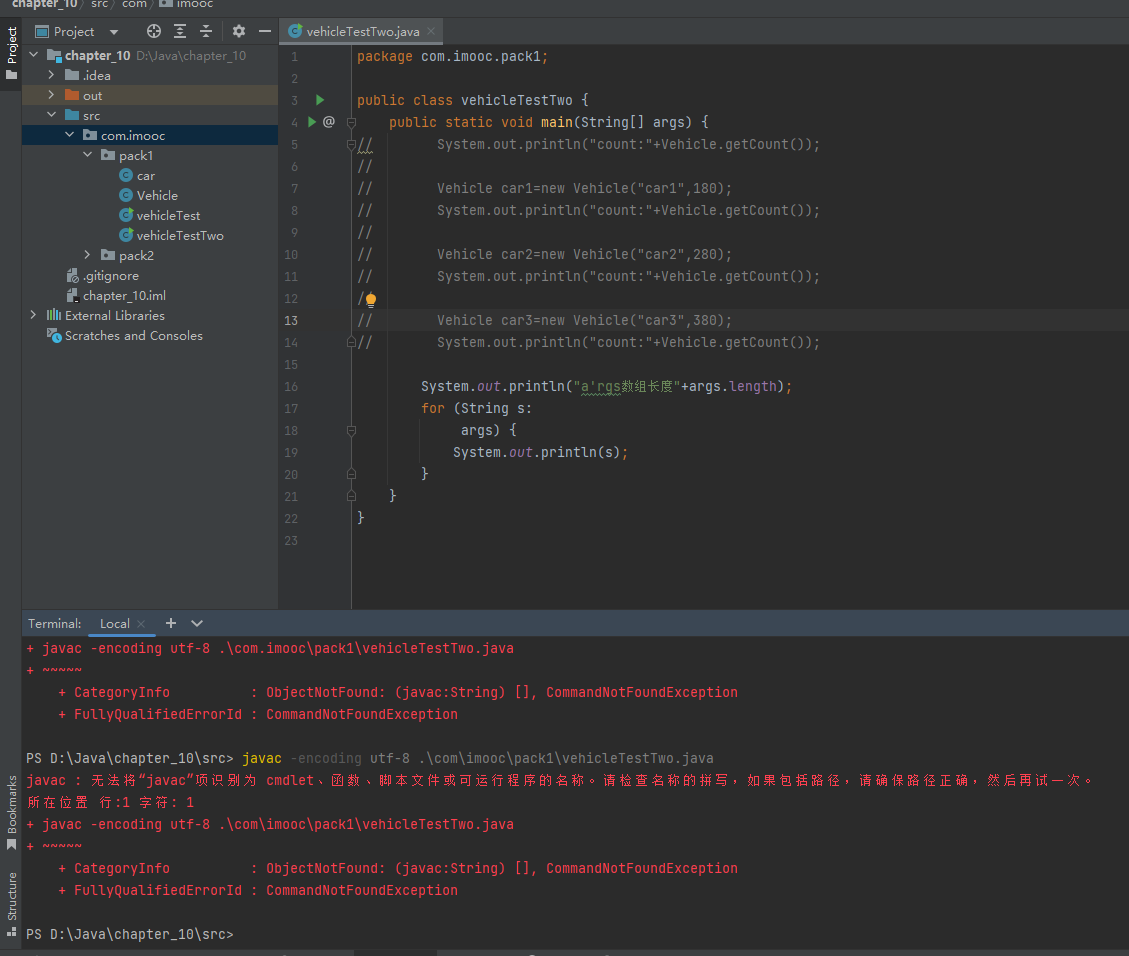Open Project panel gear options
The height and width of the screenshot is (956, 1129).
[x=238, y=31]
